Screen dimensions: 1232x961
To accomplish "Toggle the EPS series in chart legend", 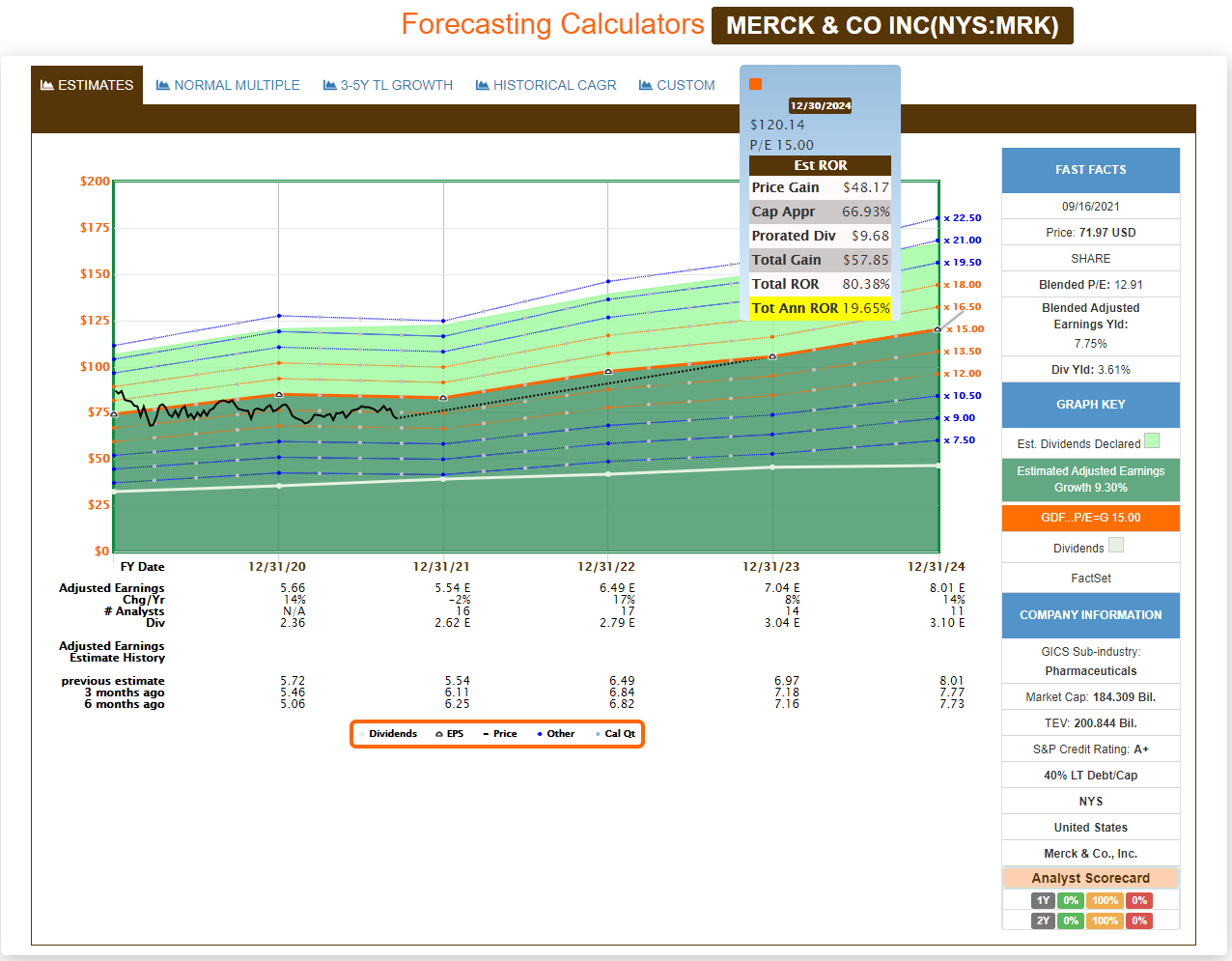I will tap(449, 734).
